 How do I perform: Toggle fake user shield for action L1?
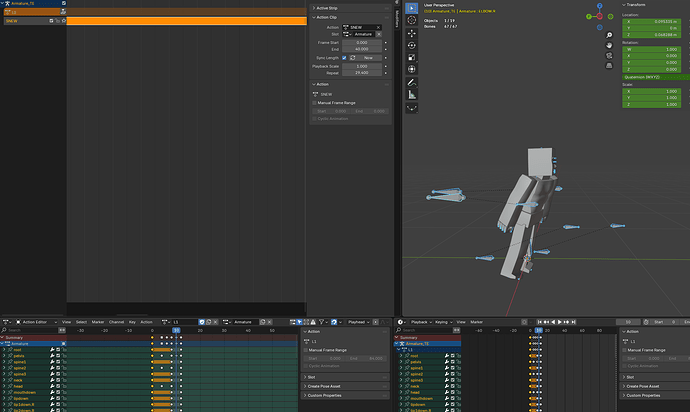click(x=202, y=322)
